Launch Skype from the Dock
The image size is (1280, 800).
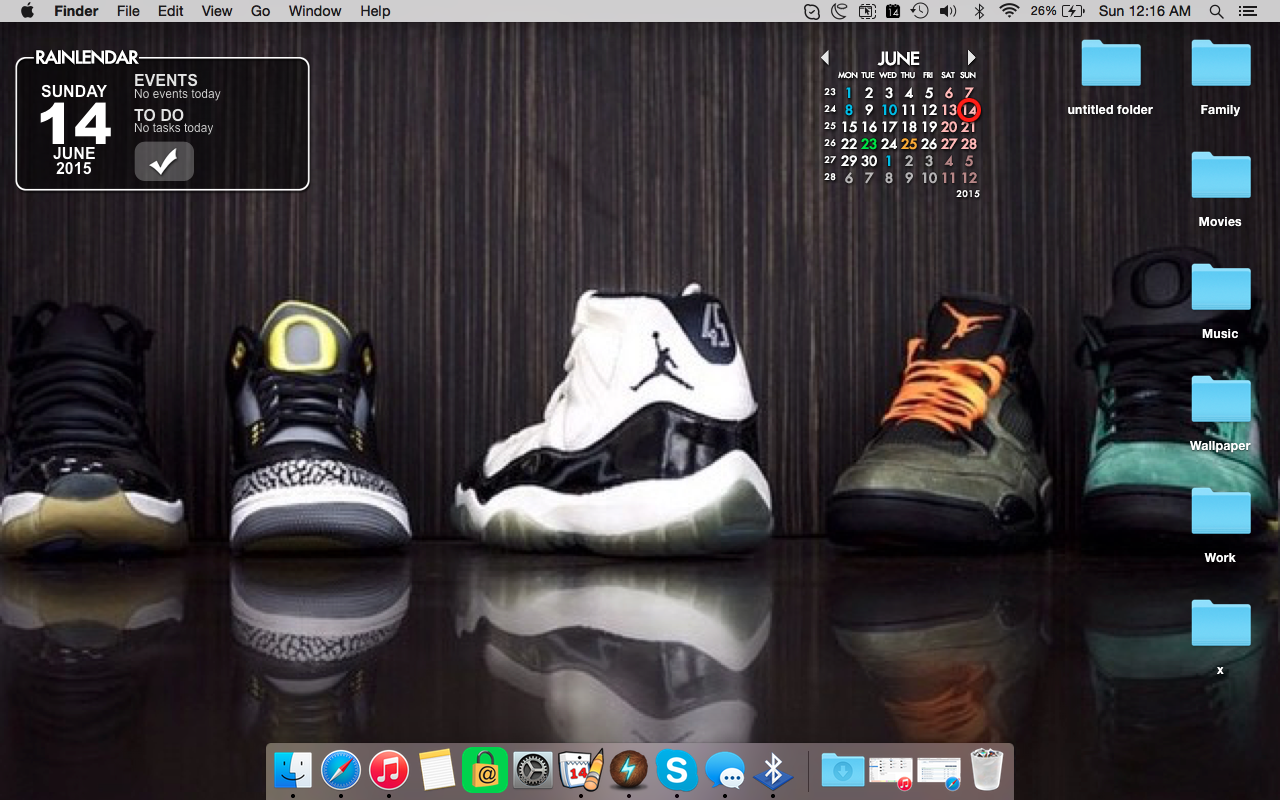click(677, 770)
